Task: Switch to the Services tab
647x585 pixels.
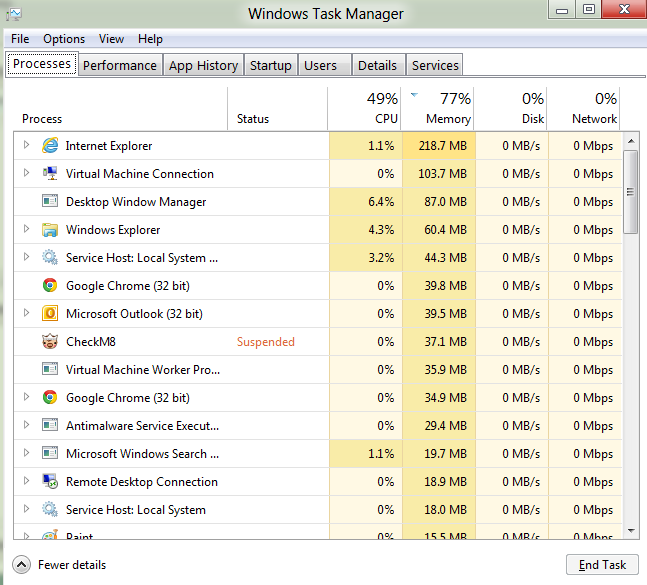Action: (x=434, y=65)
